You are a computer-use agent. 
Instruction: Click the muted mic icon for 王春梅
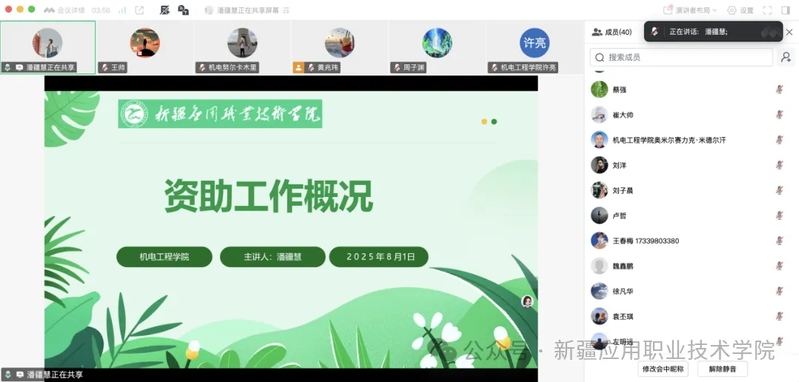(x=779, y=241)
